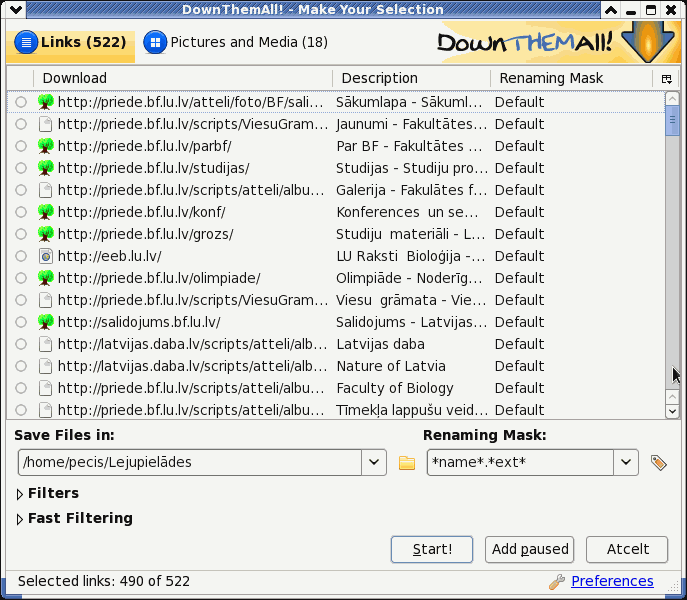Click the tree icon of the olimpiade row
Screen dimensions: 687x600
pyautogui.click(x=46, y=278)
